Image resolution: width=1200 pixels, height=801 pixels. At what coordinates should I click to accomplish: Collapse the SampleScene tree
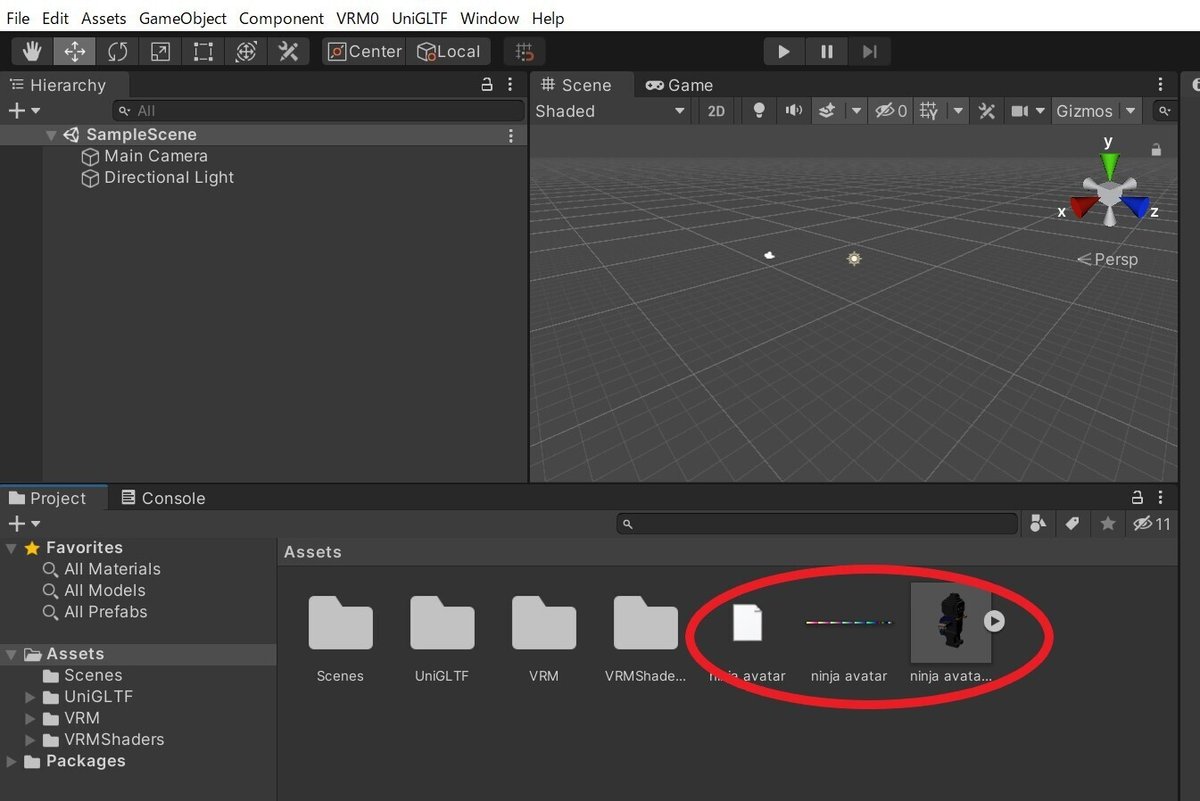click(x=51, y=135)
